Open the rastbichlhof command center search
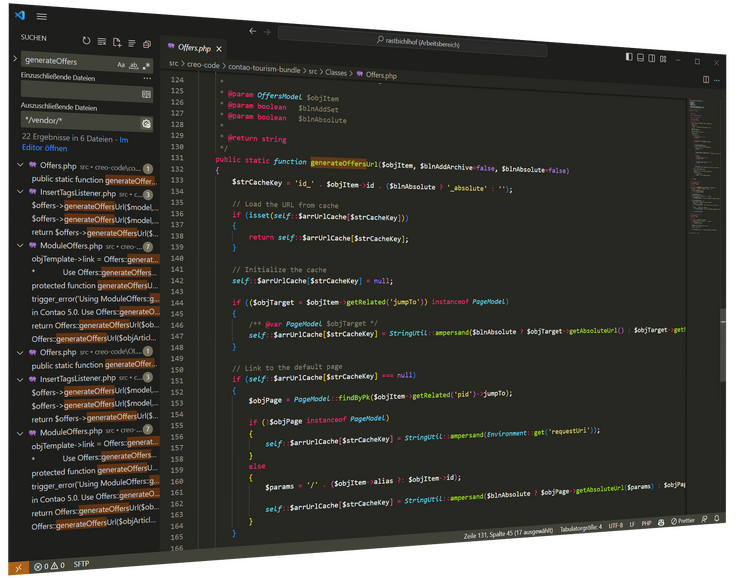Image resolution: width=742 pixels, height=578 pixels. pos(413,42)
